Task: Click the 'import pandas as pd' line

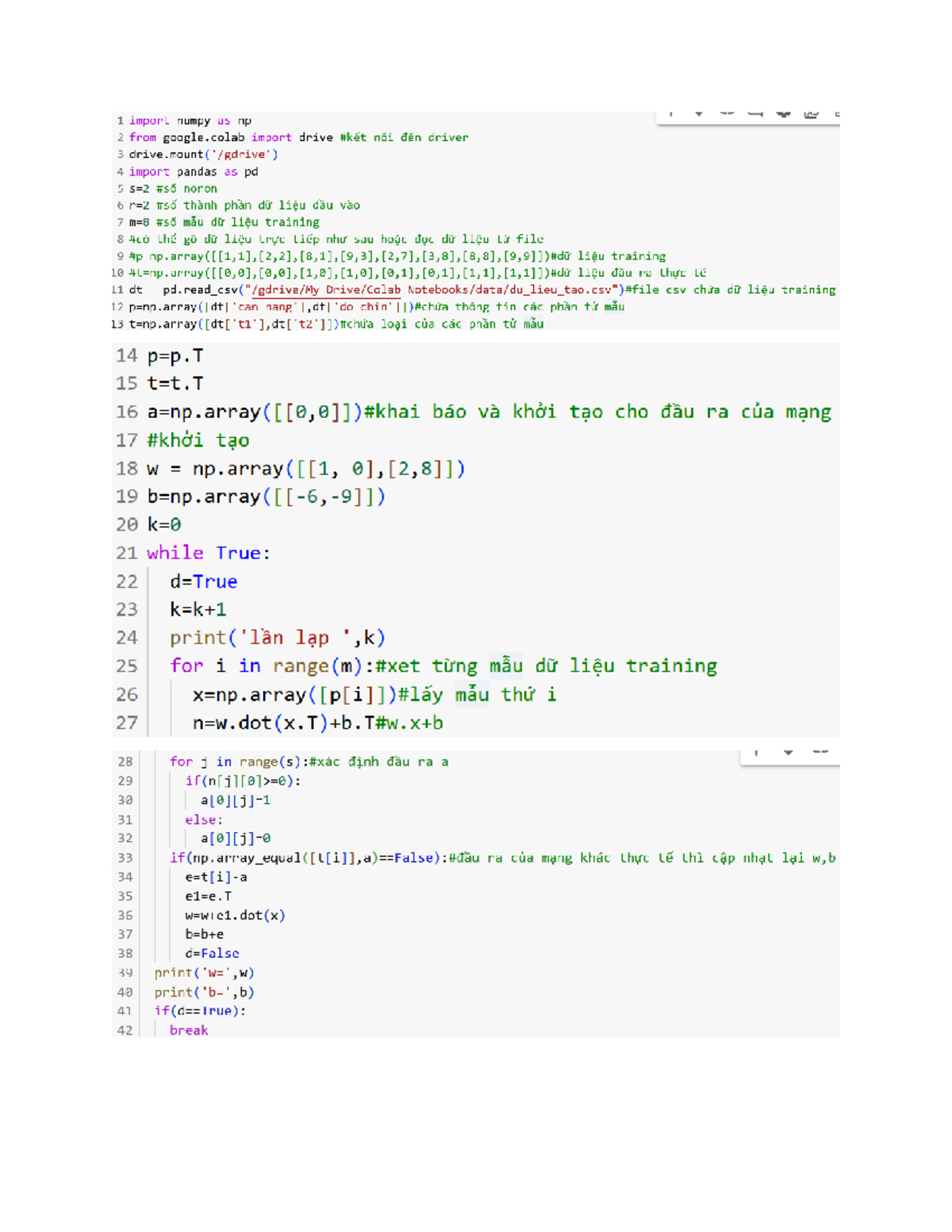Action: pyautogui.click(x=194, y=171)
